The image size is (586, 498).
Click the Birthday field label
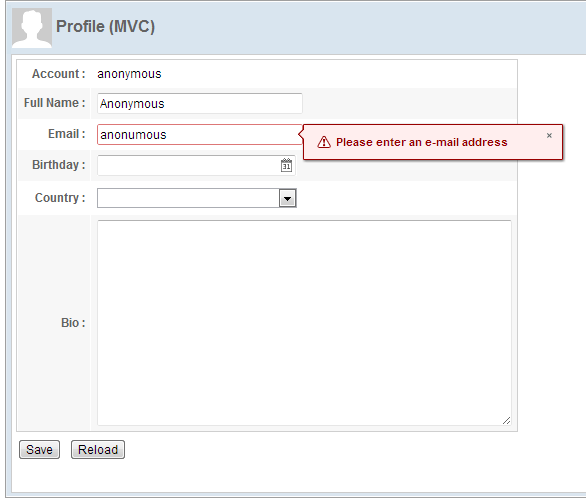pyautogui.click(x=59, y=165)
